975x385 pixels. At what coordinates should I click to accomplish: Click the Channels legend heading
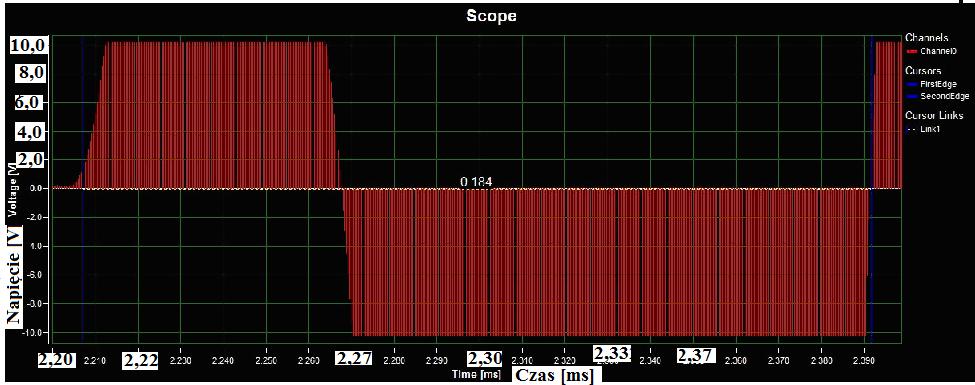click(926, 38)
